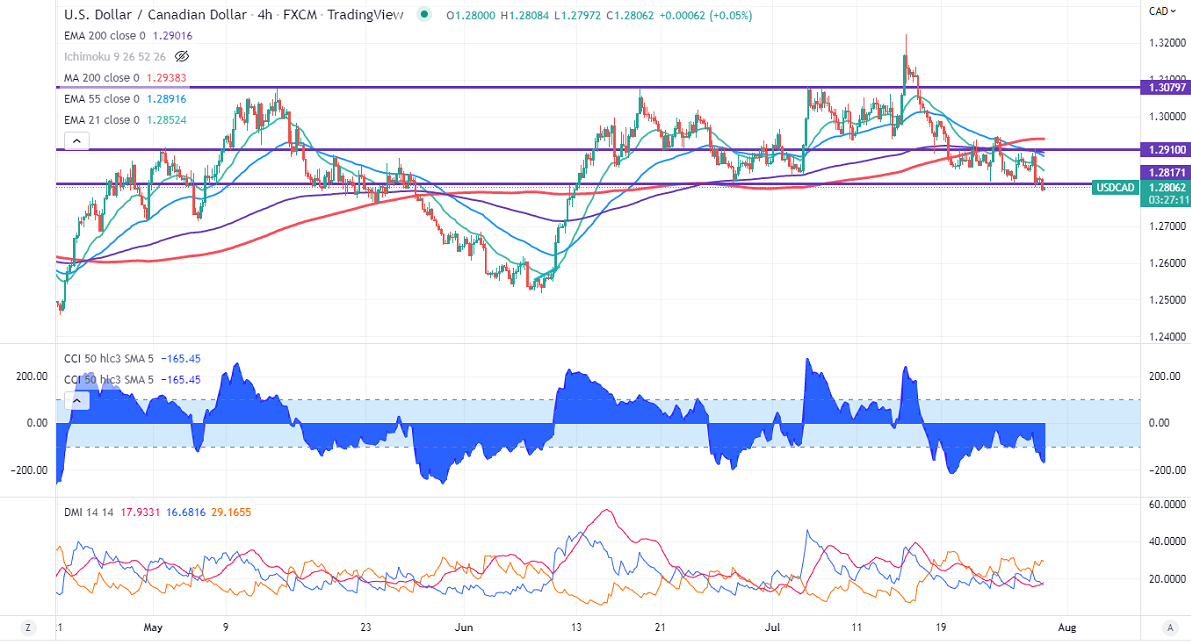This screenshot has width=1191, height=643.
Task: Click the Aug label on time axis
Action: click(x=1067, y=628)
